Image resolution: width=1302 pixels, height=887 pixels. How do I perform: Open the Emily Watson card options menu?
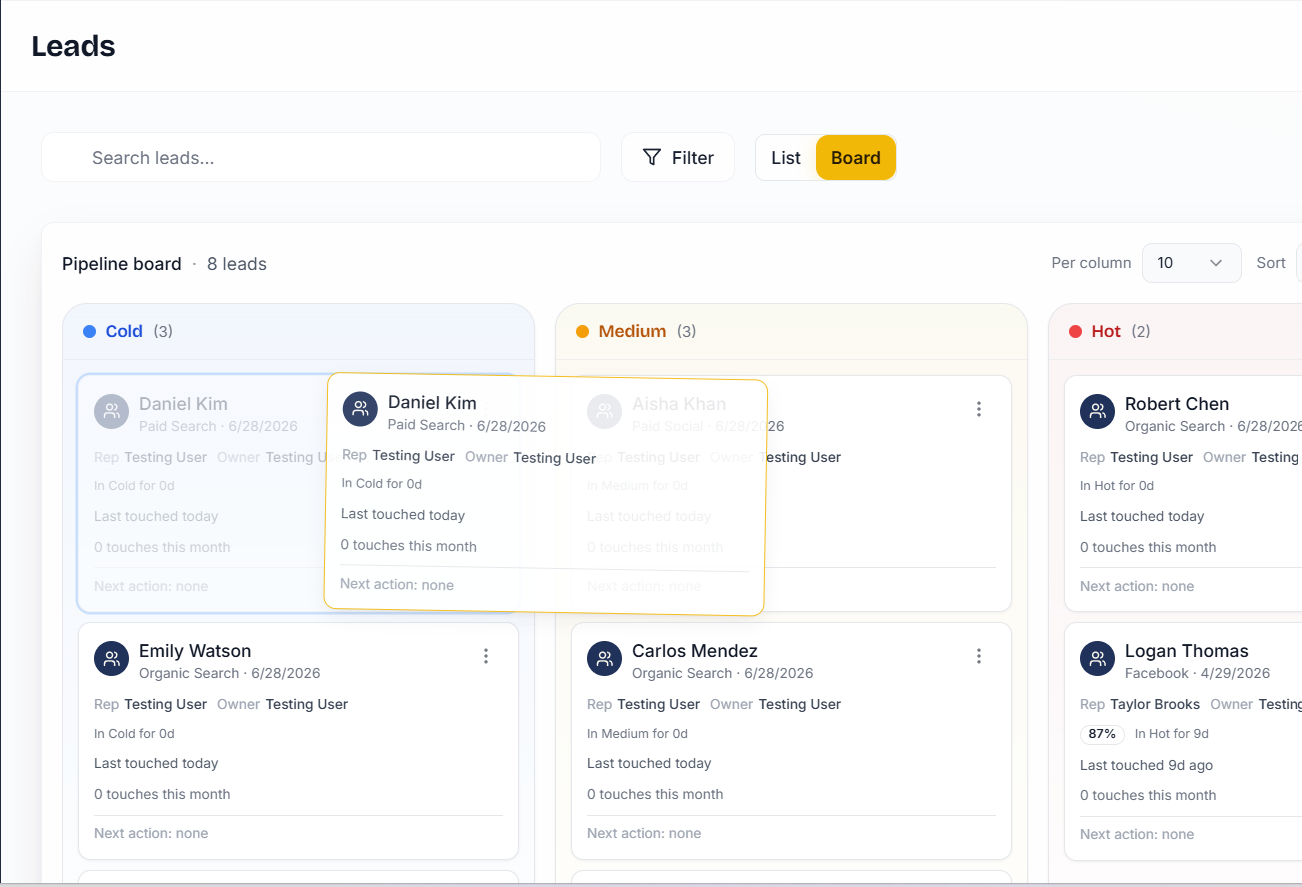point(486,656)
